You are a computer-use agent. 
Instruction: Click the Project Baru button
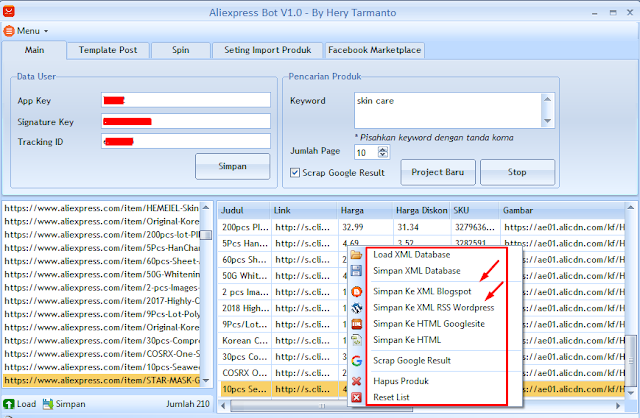pyautogui.click(x=438, y=172)
